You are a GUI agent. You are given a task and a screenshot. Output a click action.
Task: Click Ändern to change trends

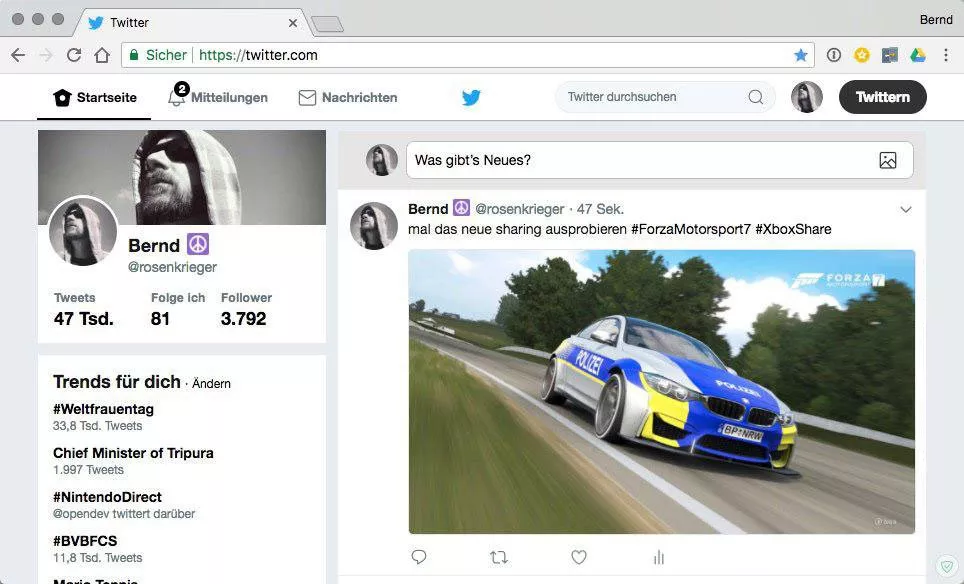pos(211,384)
